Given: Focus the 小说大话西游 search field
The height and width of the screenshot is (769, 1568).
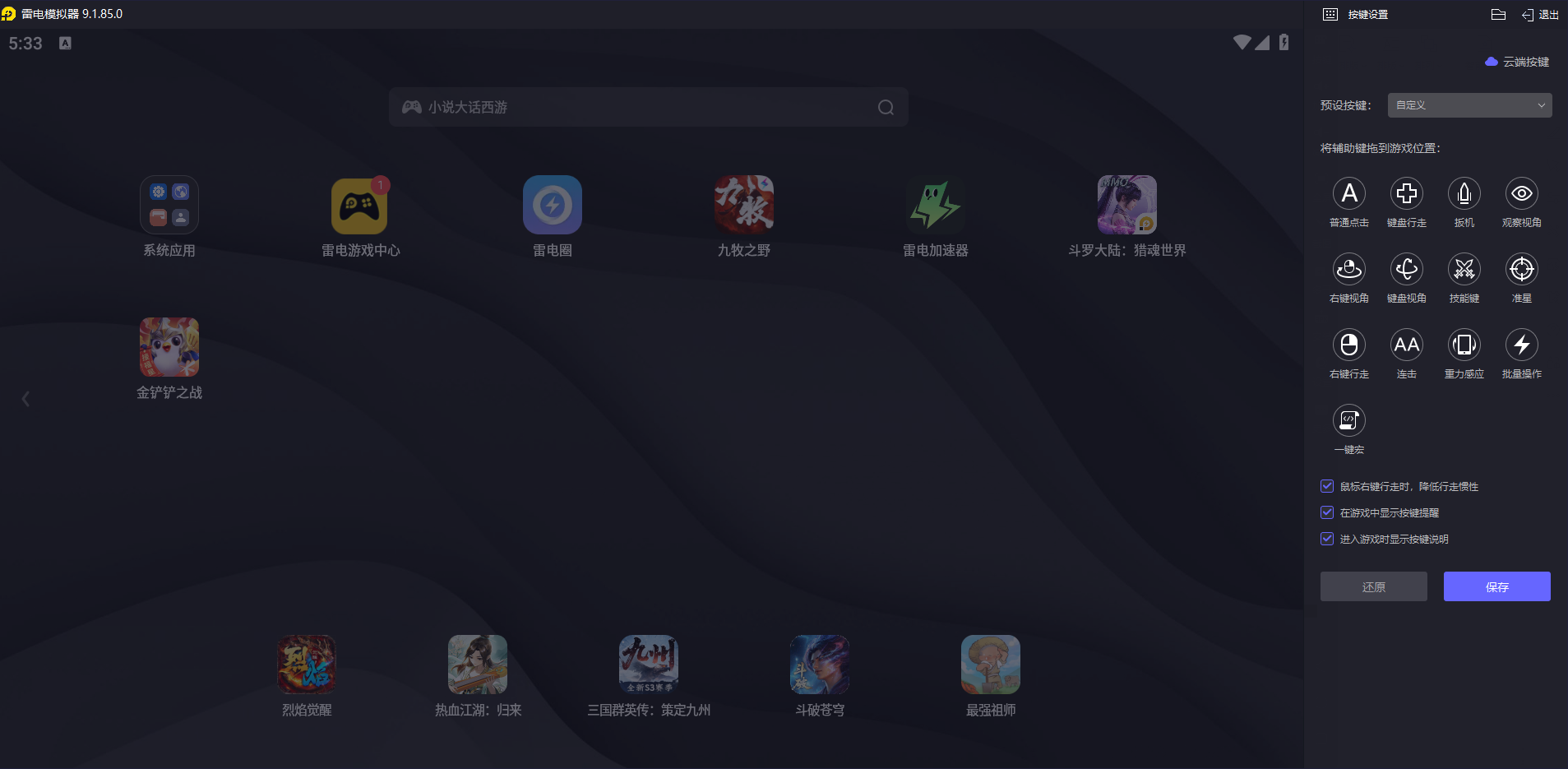Looking at the screenshot, I should click(x=649, y=107).
